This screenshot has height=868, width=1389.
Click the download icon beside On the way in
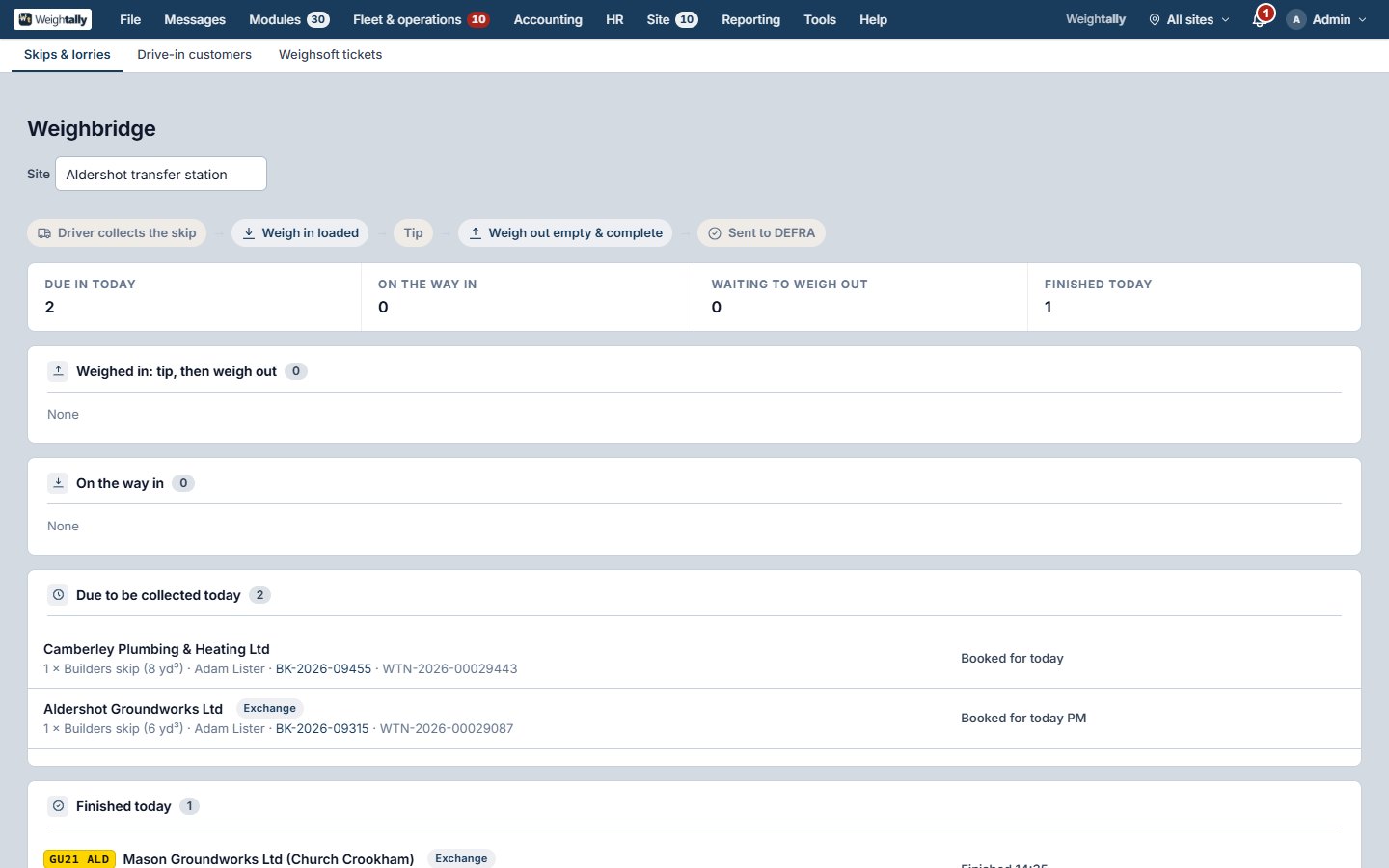point(58,483)
